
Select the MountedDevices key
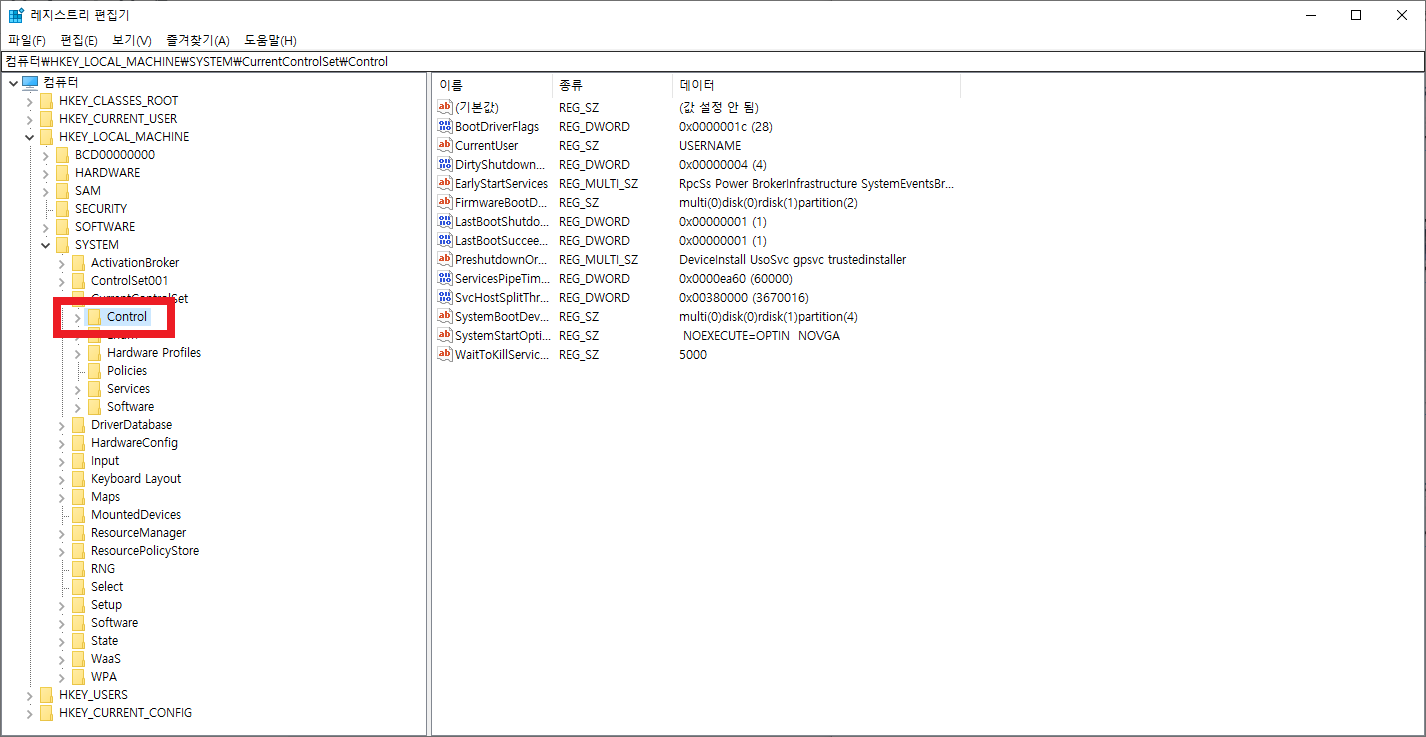click(136, 515)
